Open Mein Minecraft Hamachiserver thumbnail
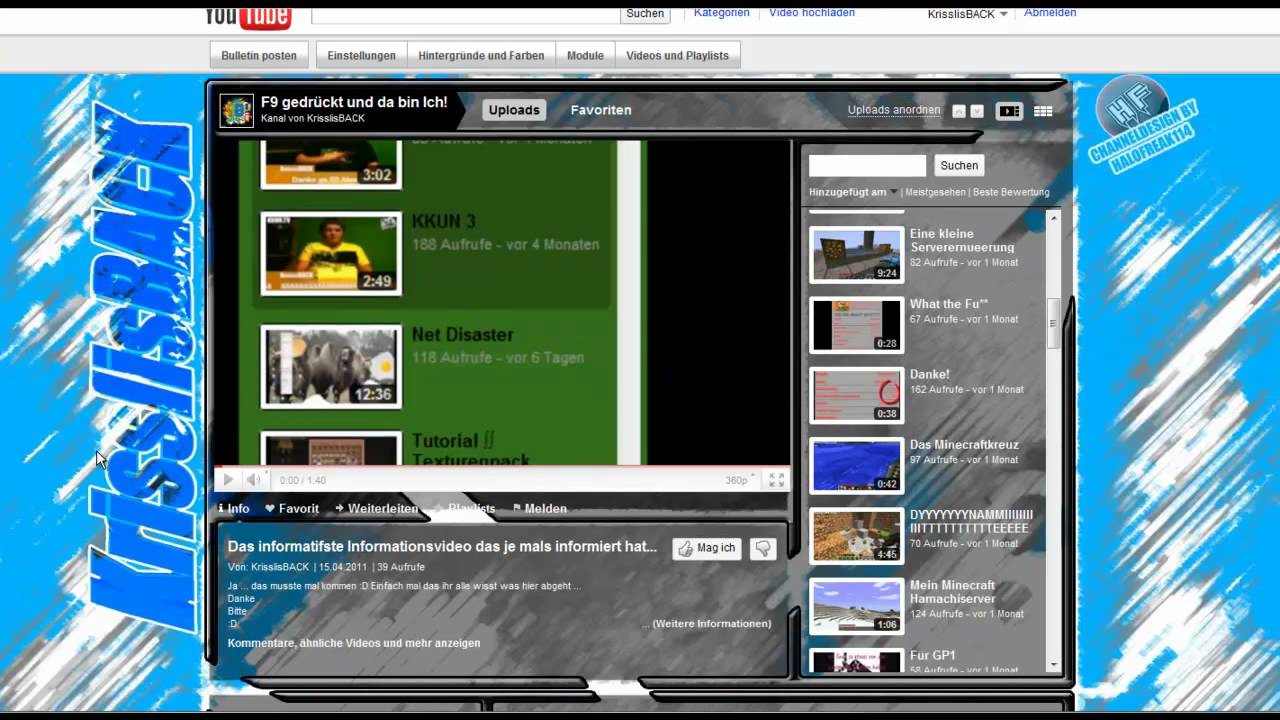Image resolution: width=1280 pixels, height=720 pixels. pos(856,606)
